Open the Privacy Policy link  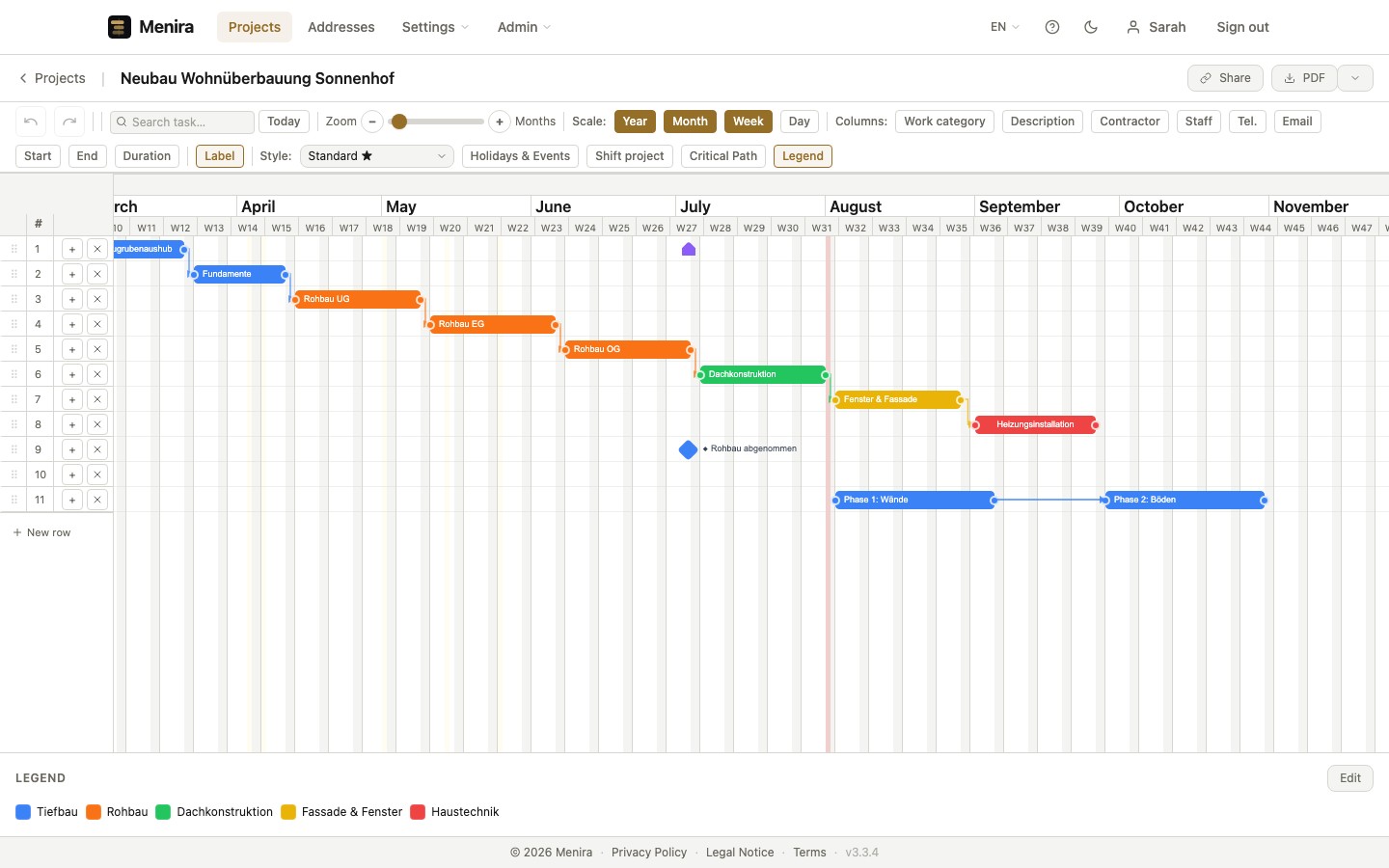pyautogui.click(x=649, y=853)
